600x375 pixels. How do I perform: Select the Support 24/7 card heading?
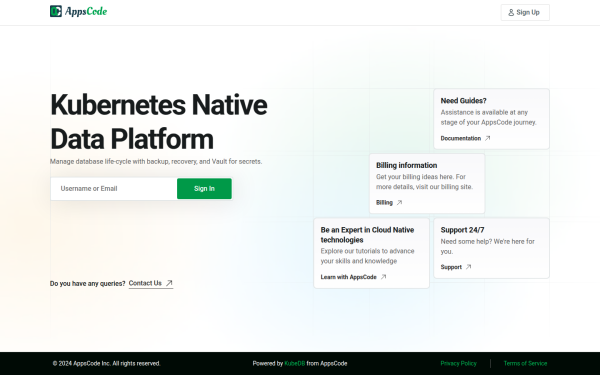(462, 230)
